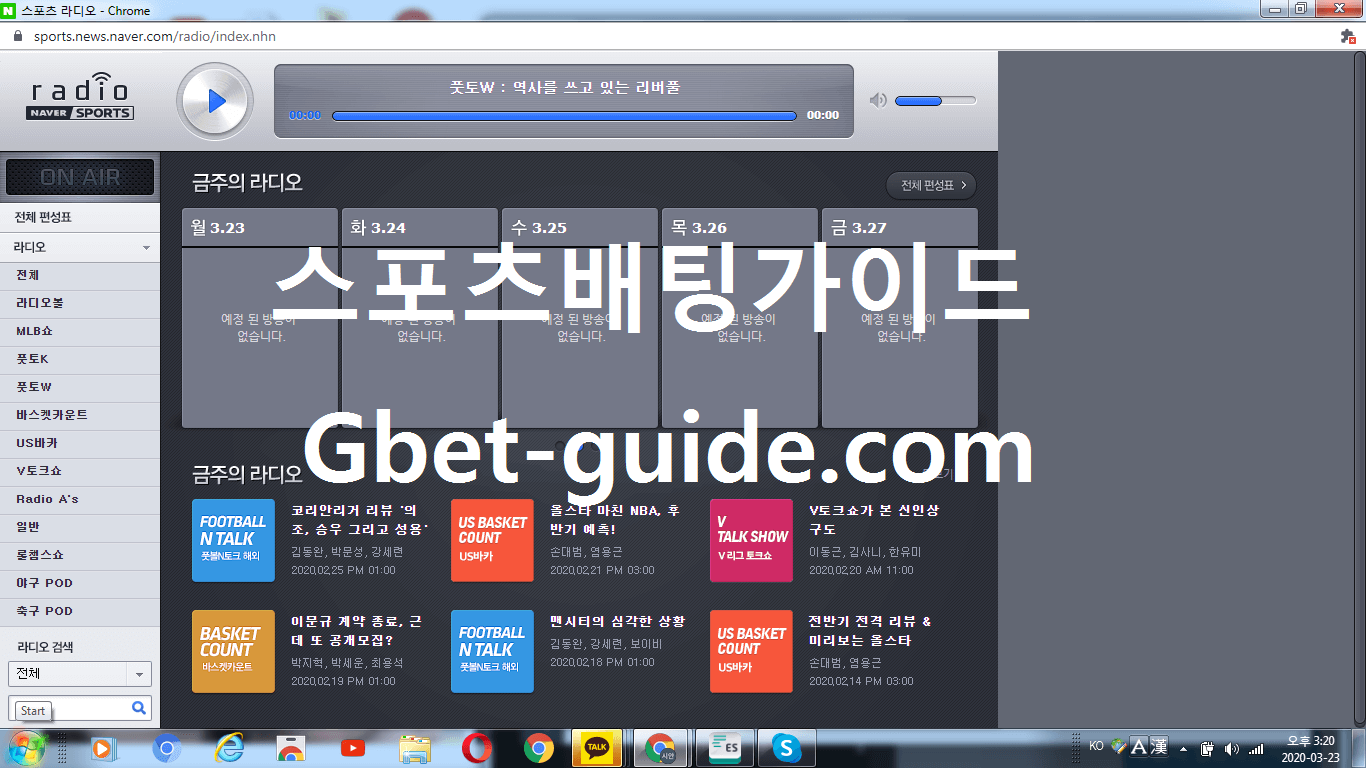Viewport: 1366px width, 768px height.
Task: Open the V TALK SHOW thumbnail
Action: point(751,540)
